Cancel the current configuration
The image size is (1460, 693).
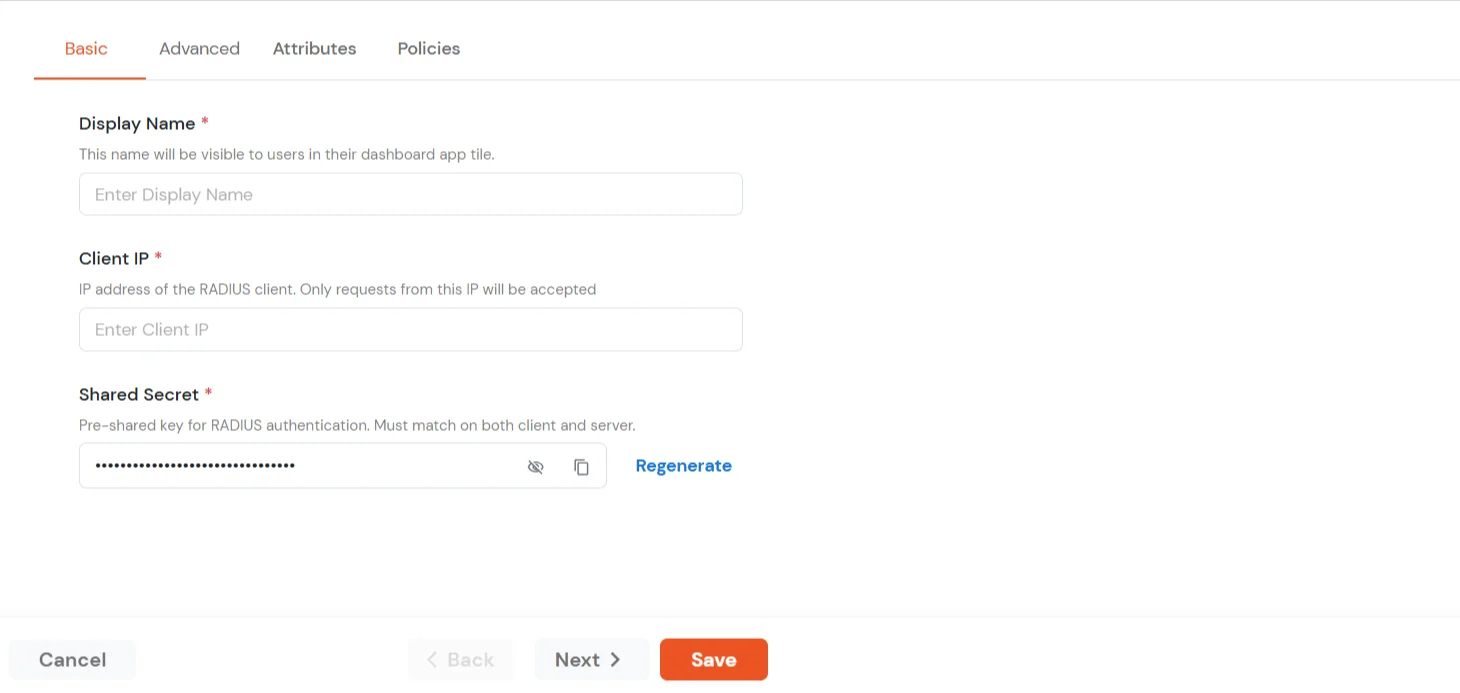(72, 659)
